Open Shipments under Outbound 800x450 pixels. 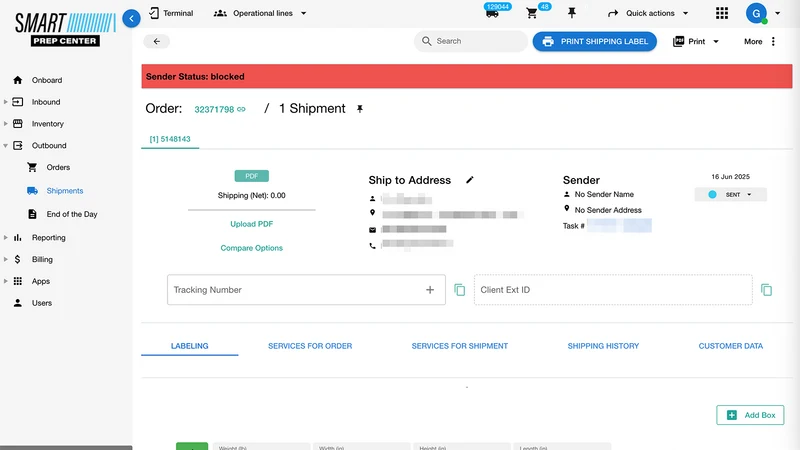click(65, 191)
